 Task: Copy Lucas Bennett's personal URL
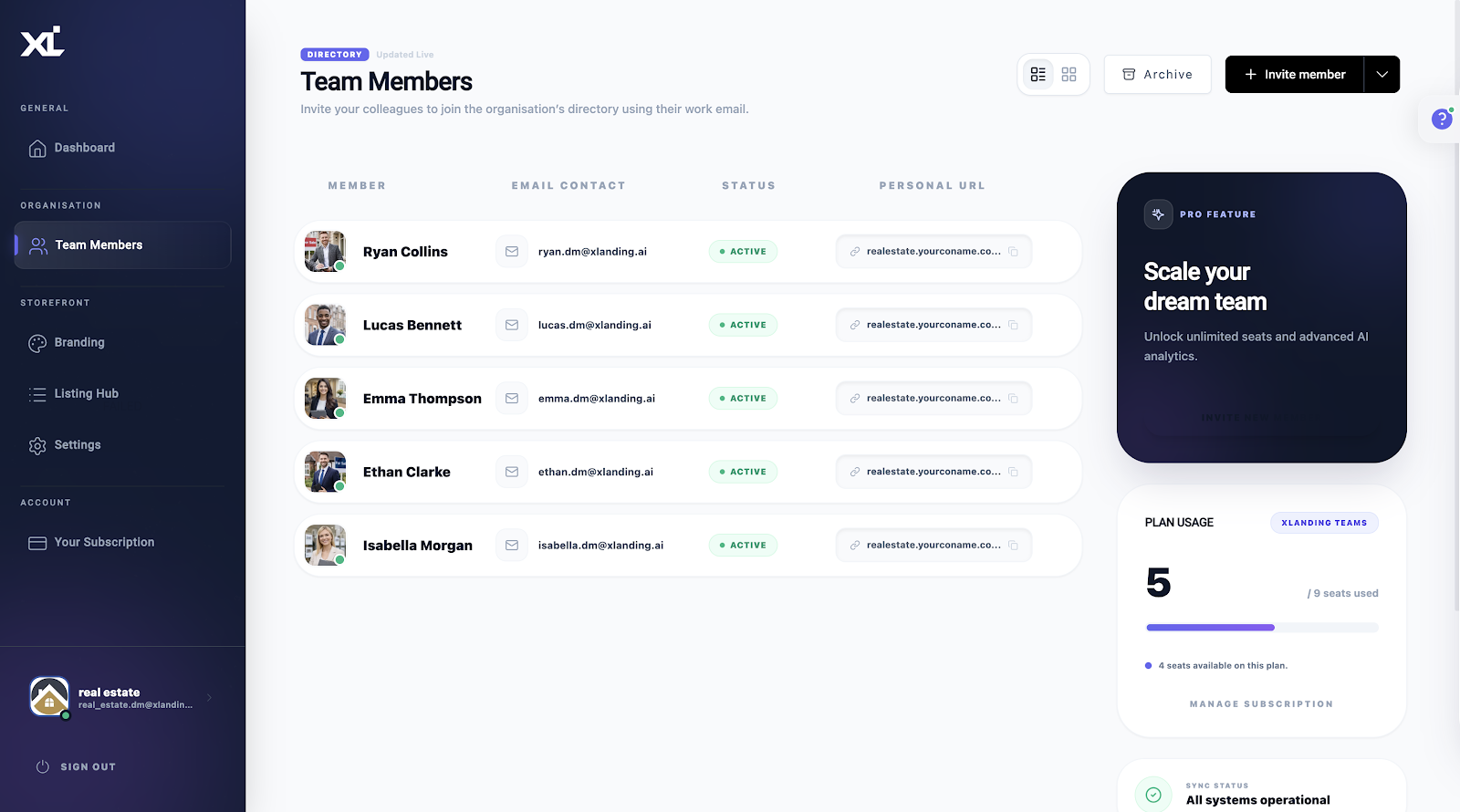1013,325
